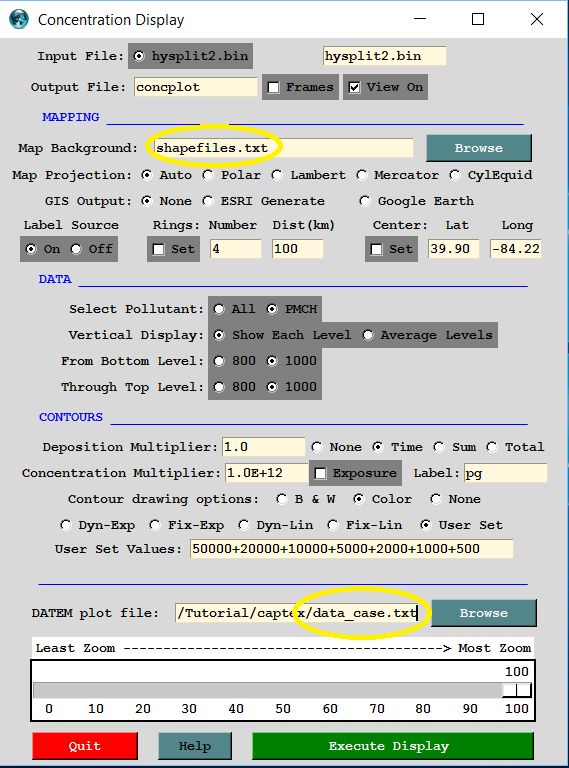Viewport: 569px width, 768px height.
Task: Browse for DATEM plot file
Action: pos(484,613)
